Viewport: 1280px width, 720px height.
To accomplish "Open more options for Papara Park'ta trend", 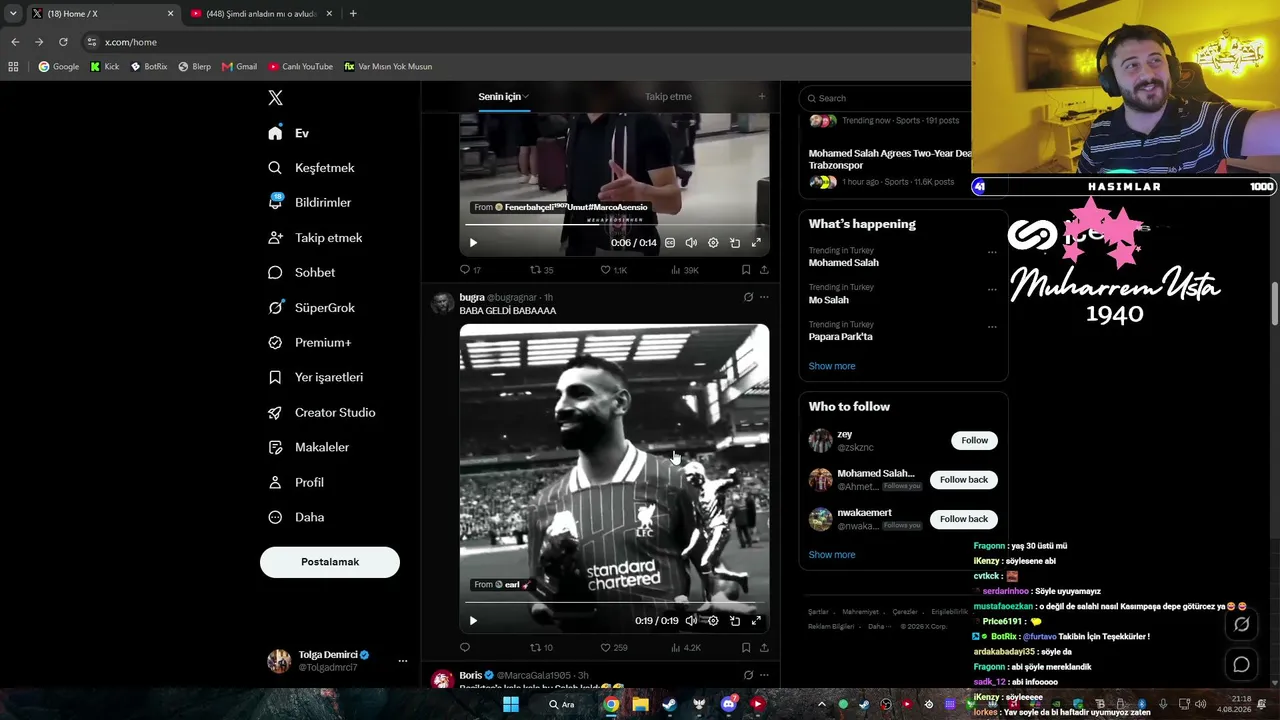I will tap(992, 326).
